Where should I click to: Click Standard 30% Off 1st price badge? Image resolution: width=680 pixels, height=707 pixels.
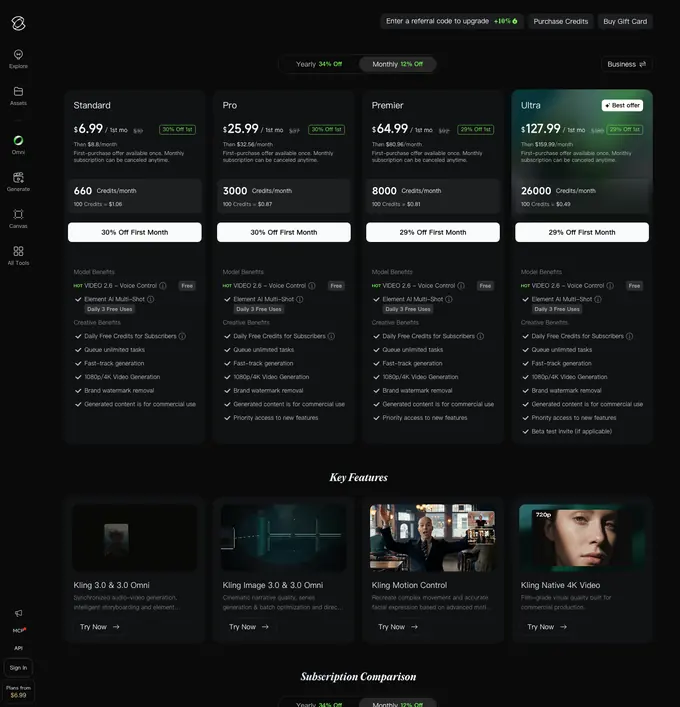[177, 129]
